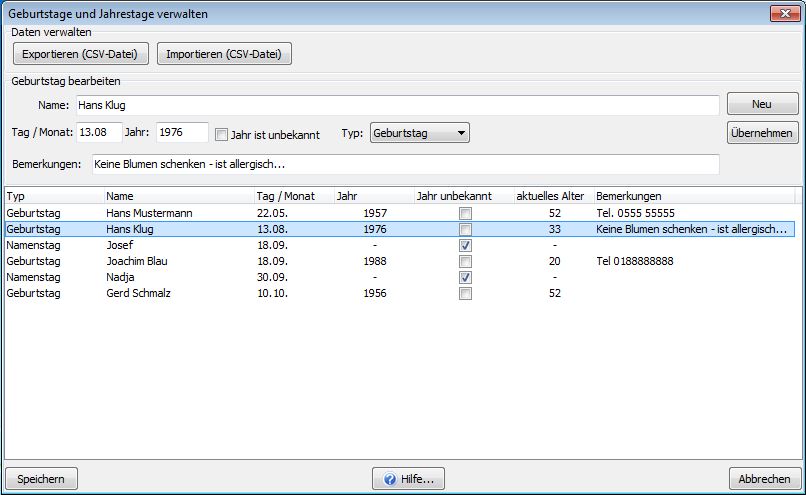Viewport: 806px width, 495px height.
Task: Select the Josef name cell
Action: tap(120, 245)
